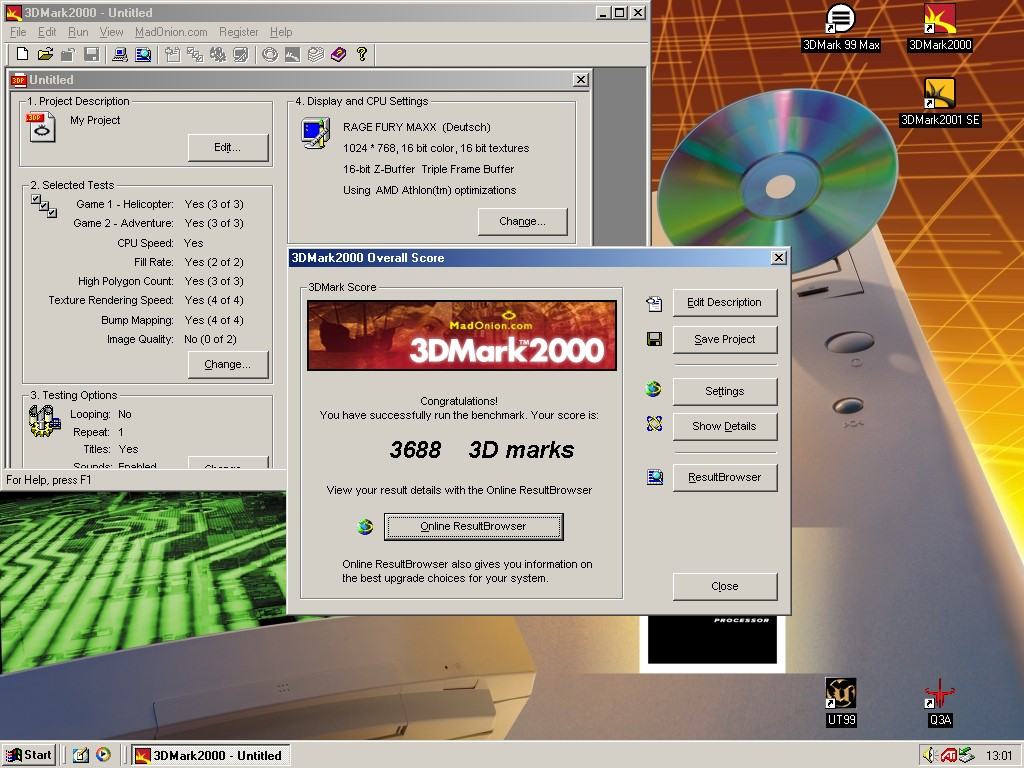Click Change... in Display and CPU Settings

coord(522,221)
